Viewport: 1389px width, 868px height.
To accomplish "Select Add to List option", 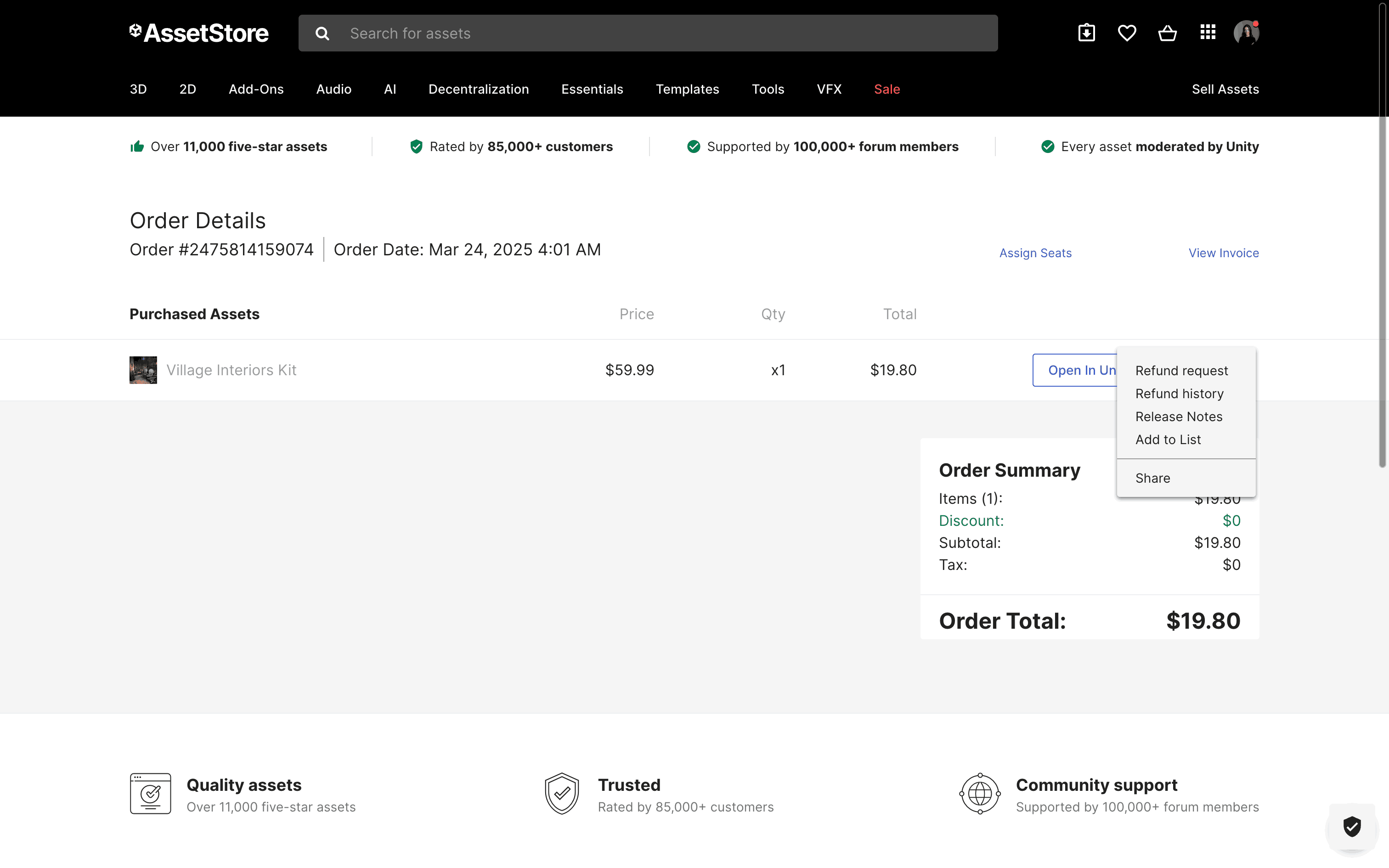I will point(1168,440).
